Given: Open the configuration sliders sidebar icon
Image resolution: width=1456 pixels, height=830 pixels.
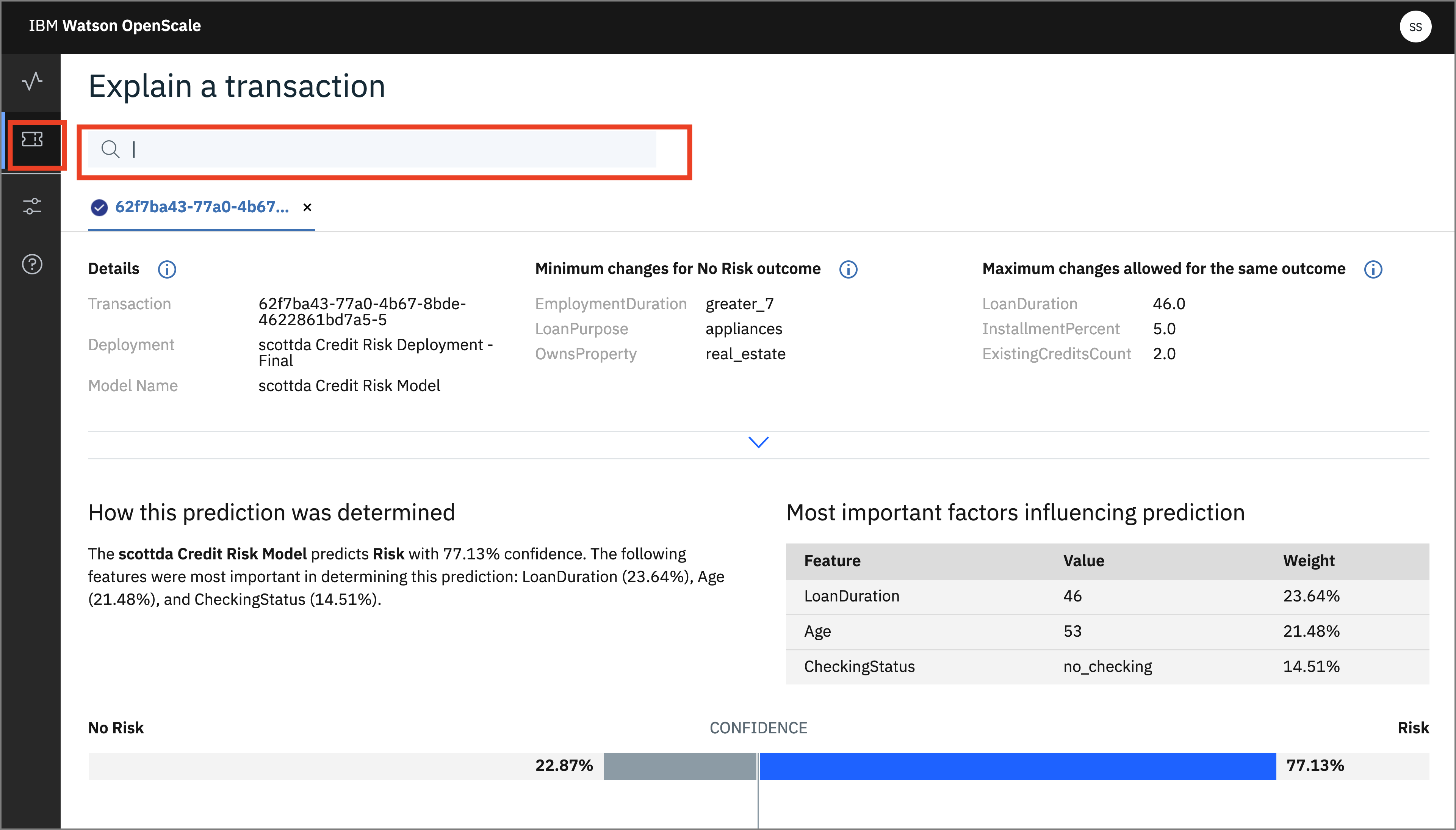Looking at the screenshot, I should 32,206.
